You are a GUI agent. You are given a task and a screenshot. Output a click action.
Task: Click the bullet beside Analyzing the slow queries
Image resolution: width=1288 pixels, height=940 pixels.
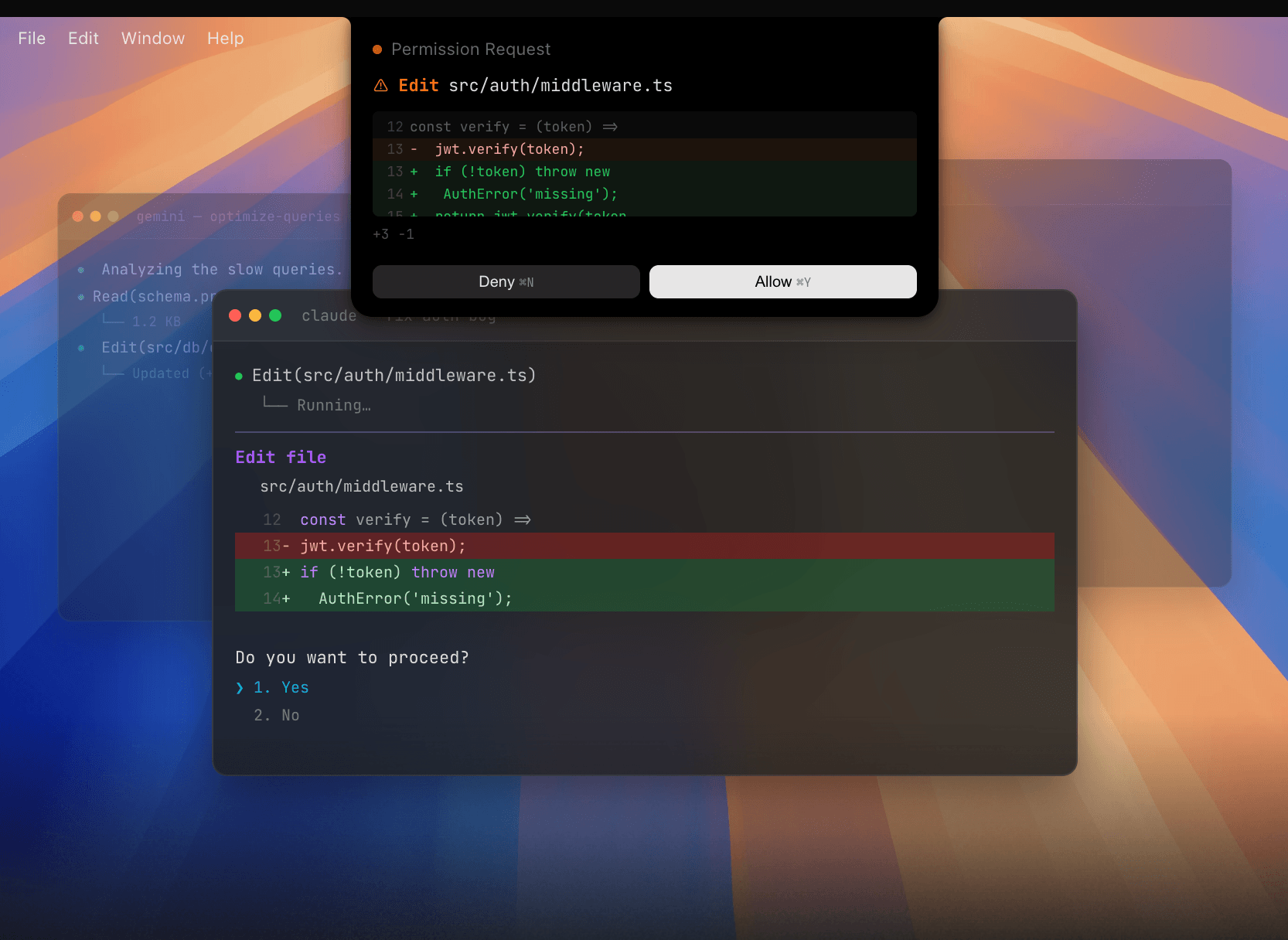(x=81, y=270)
